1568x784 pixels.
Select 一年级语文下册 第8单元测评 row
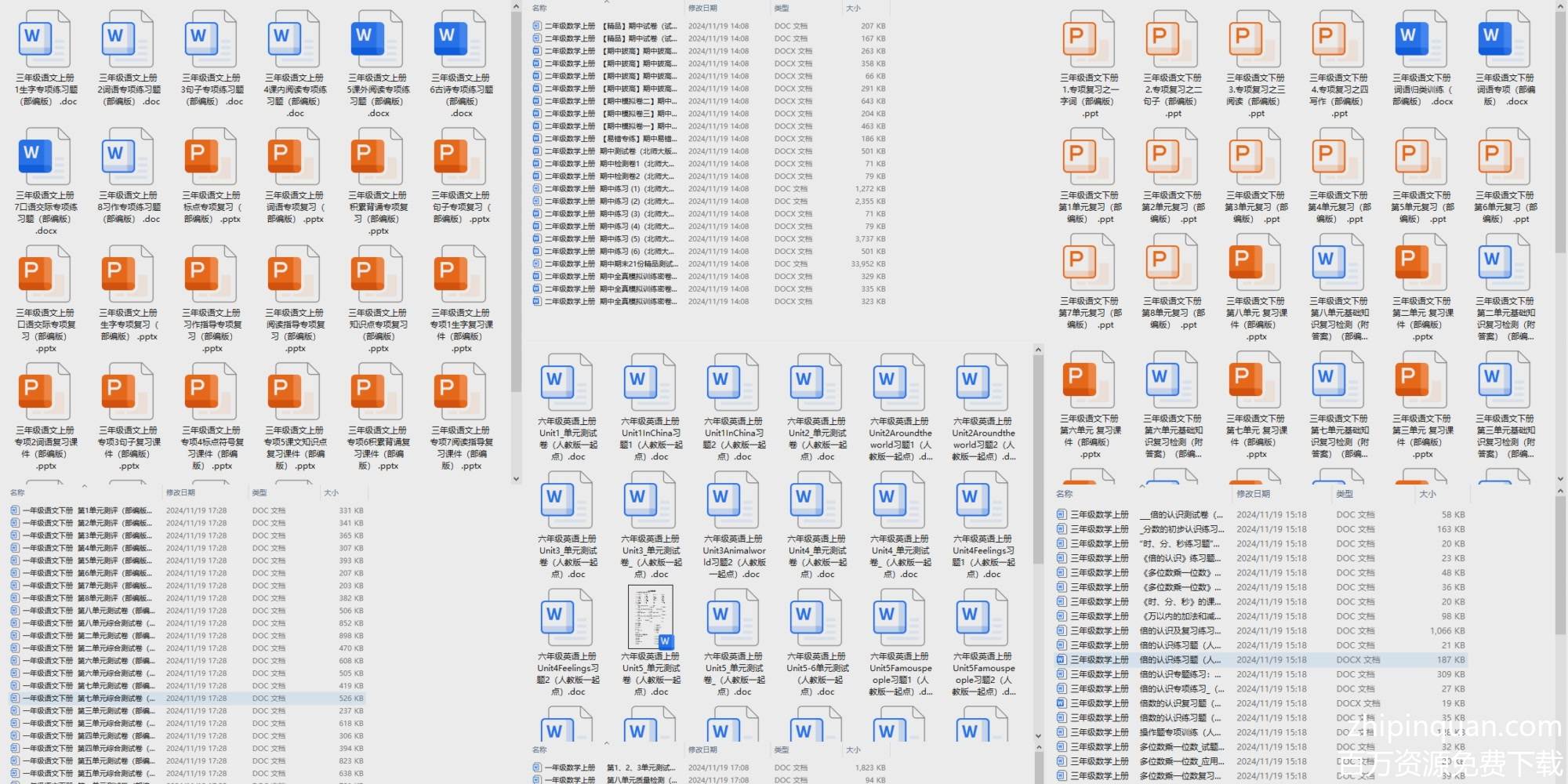coord(187,598)
